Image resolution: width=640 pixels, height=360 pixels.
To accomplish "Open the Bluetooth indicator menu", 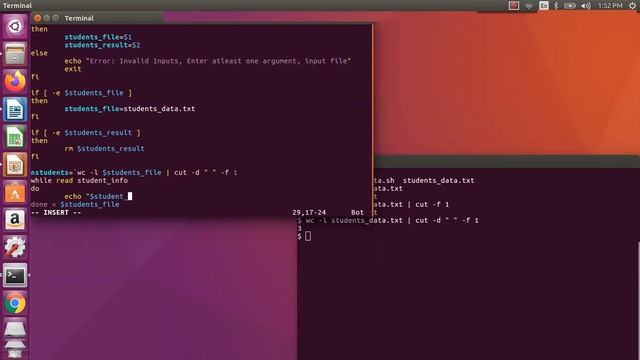I will pyautogui.click(x=556, y=5).
